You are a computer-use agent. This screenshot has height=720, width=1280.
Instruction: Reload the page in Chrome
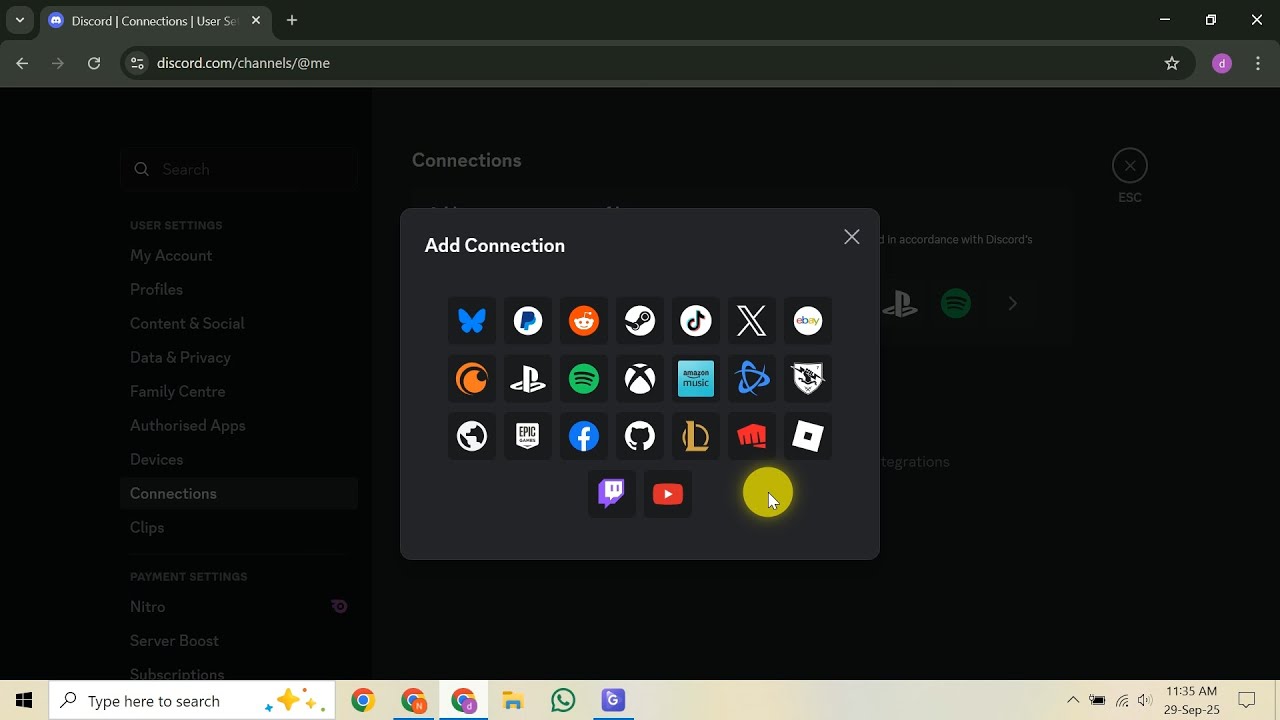click(x=94, y=63)
